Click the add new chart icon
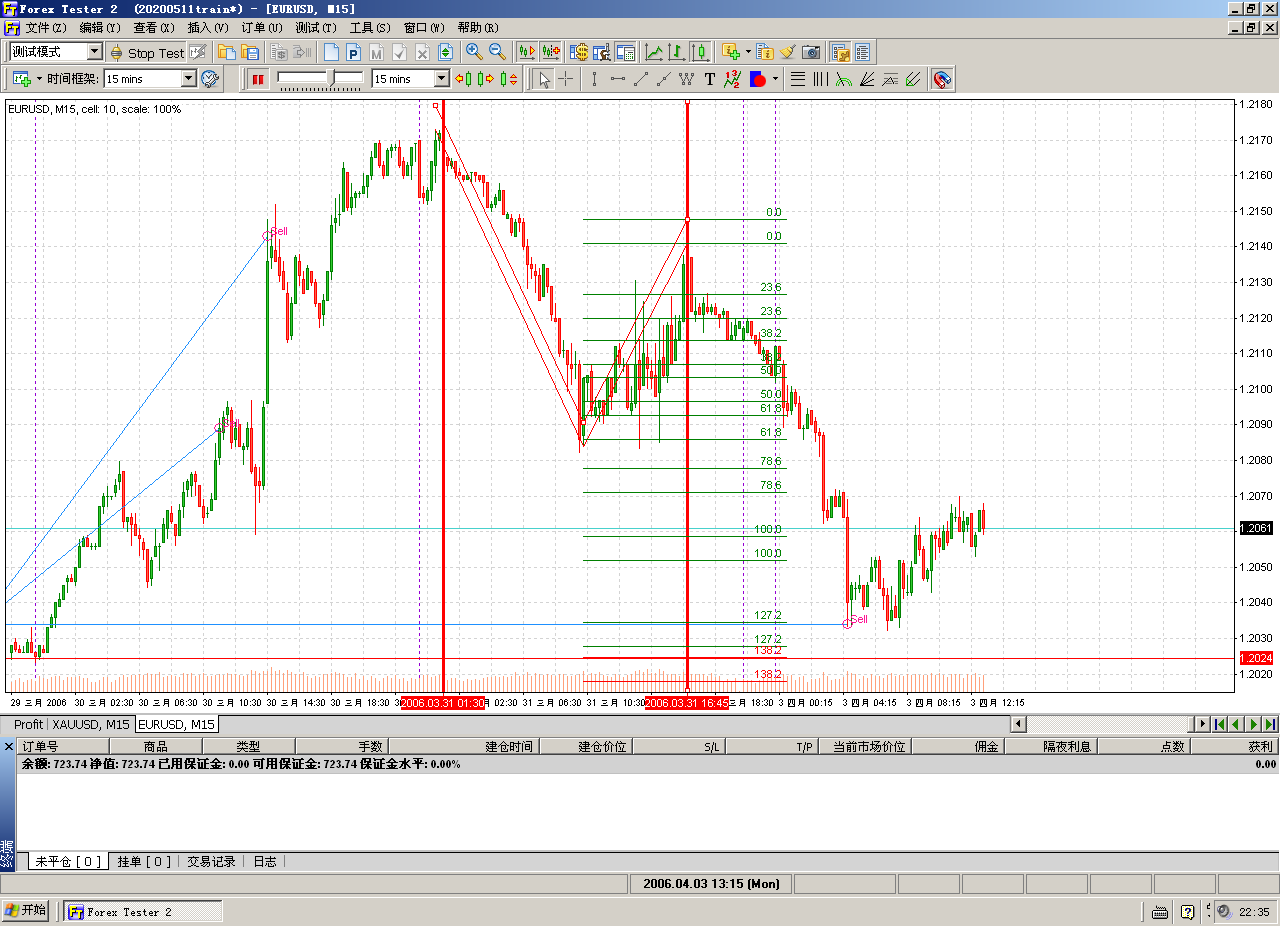 pos(22,79)
